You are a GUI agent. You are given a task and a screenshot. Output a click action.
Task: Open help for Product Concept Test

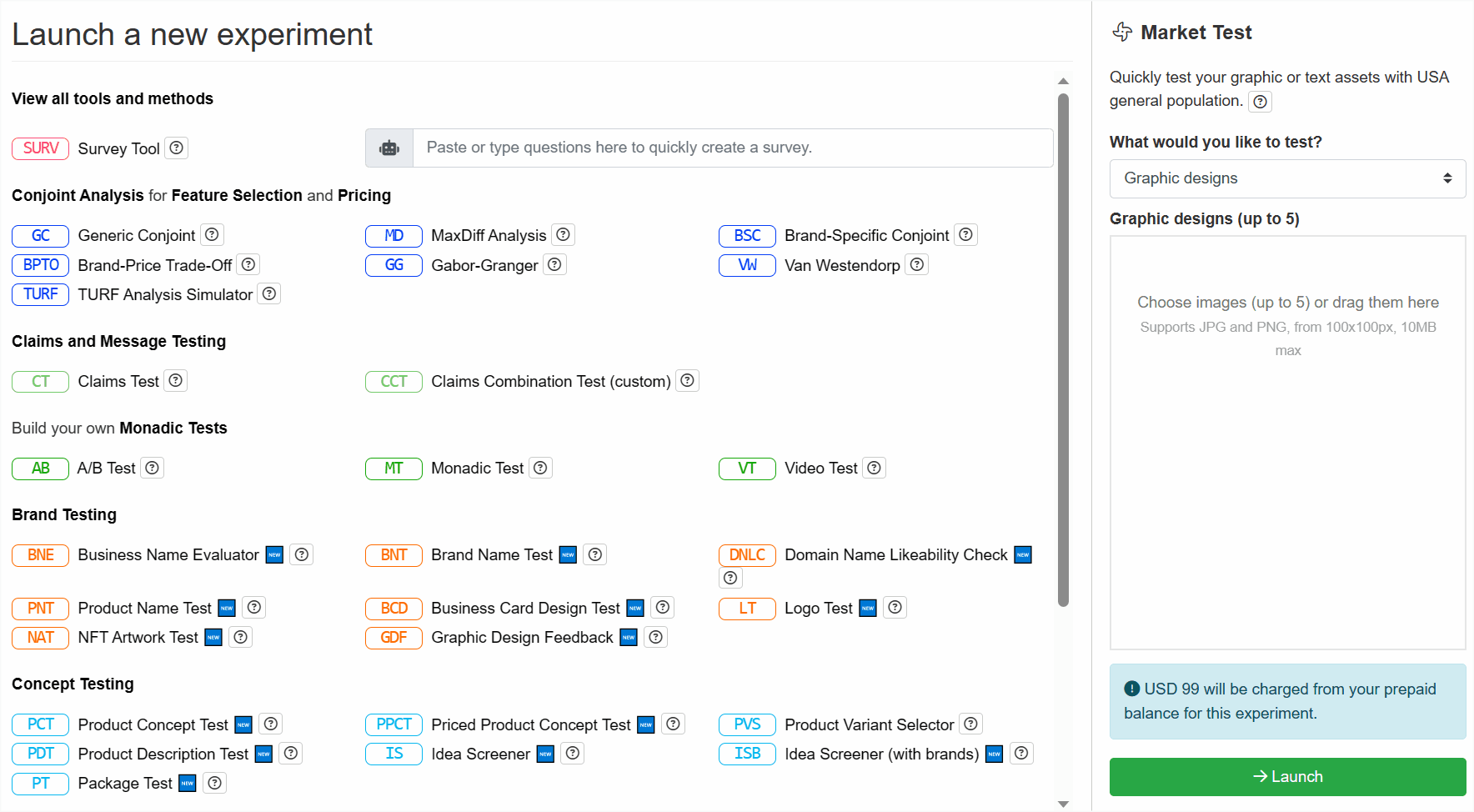[271, 724]
